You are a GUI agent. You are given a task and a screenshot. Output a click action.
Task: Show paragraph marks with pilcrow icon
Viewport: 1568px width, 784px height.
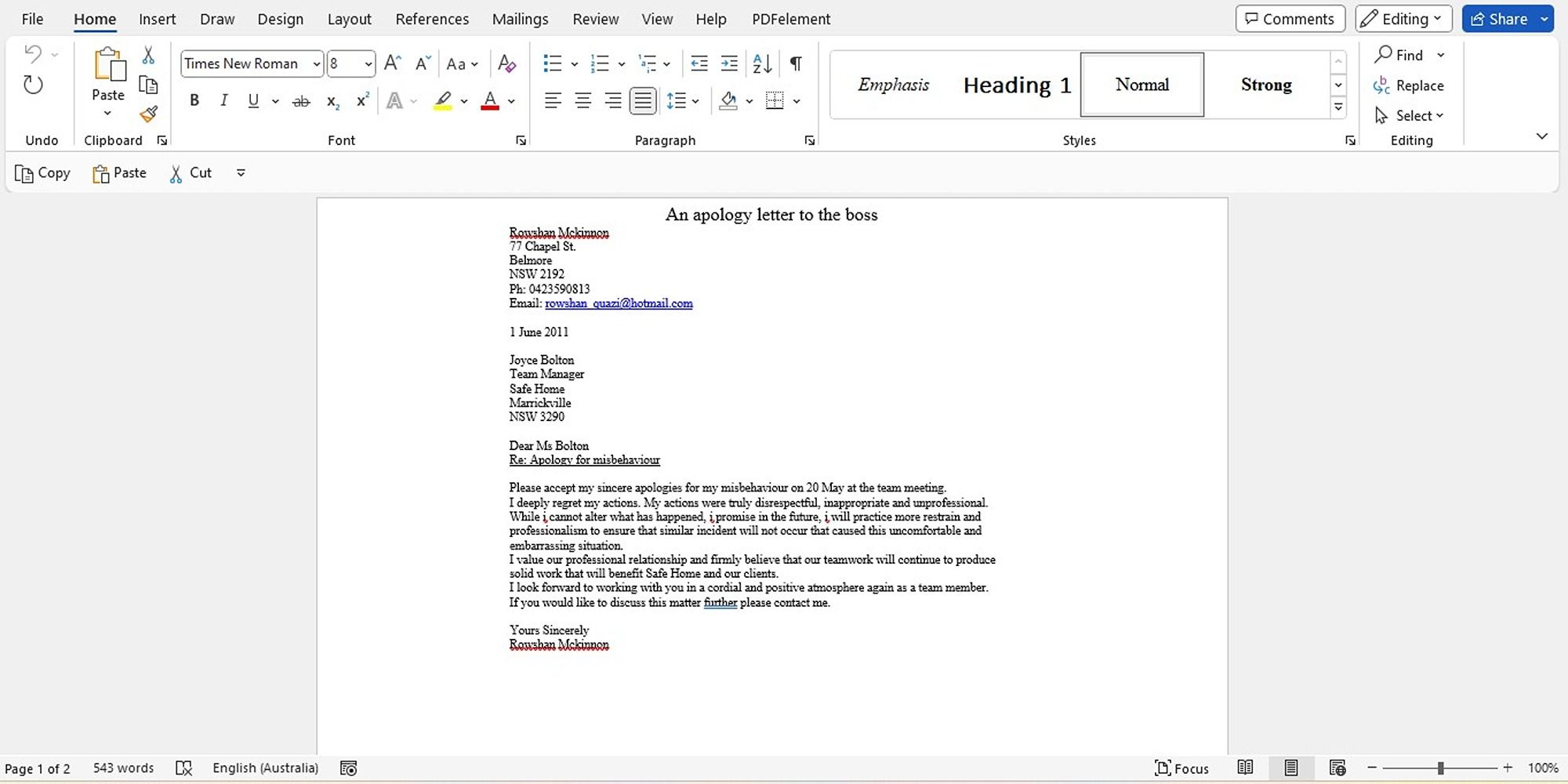pyautogui.click(x=796, y=64)
